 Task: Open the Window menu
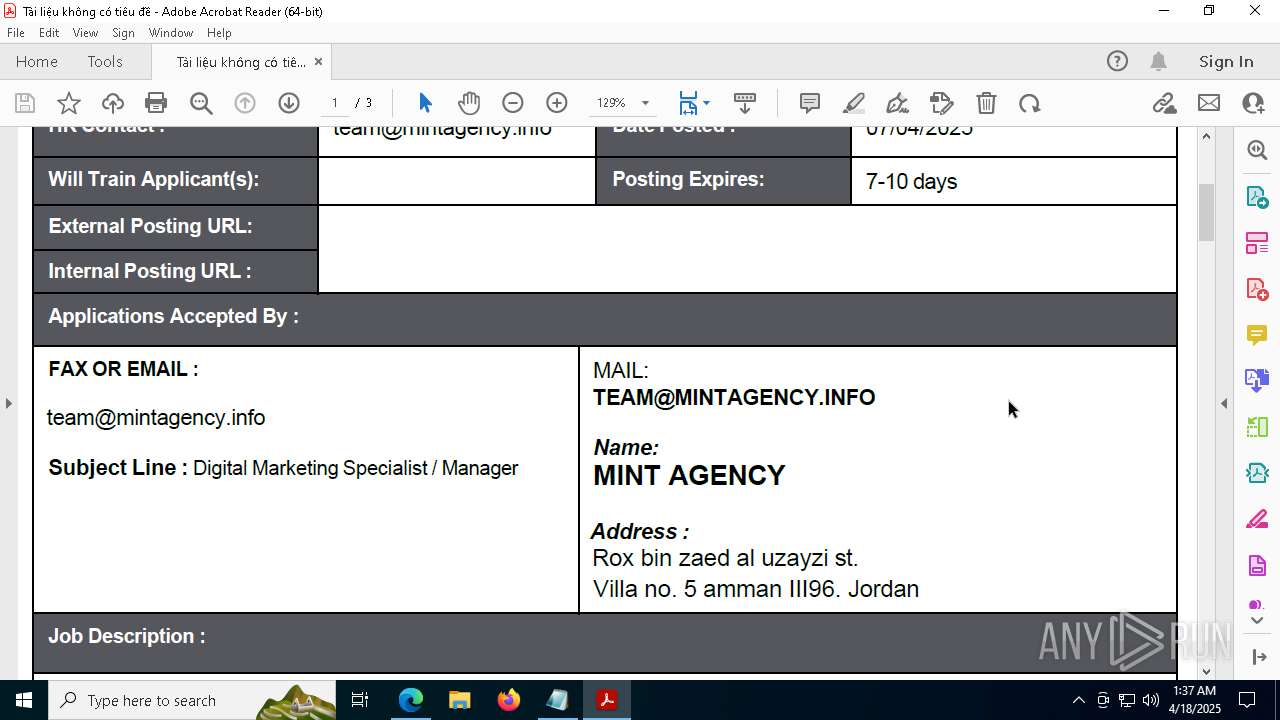point(171,33)
